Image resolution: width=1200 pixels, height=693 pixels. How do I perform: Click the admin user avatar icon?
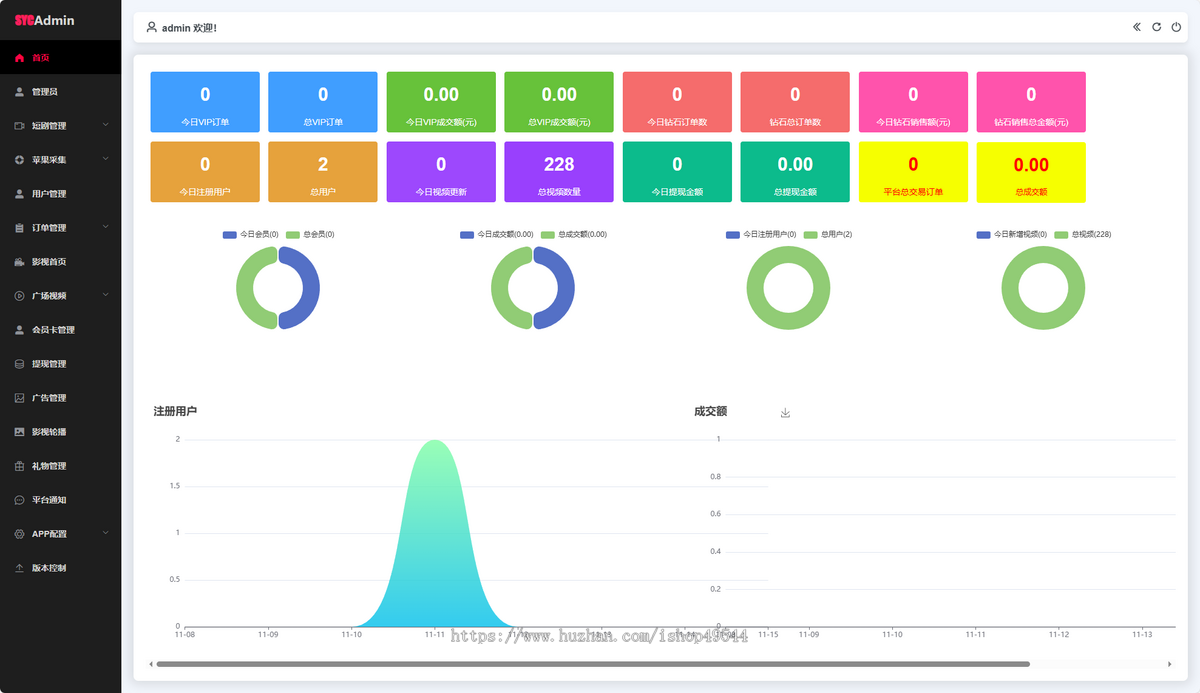tap(151, 27)
